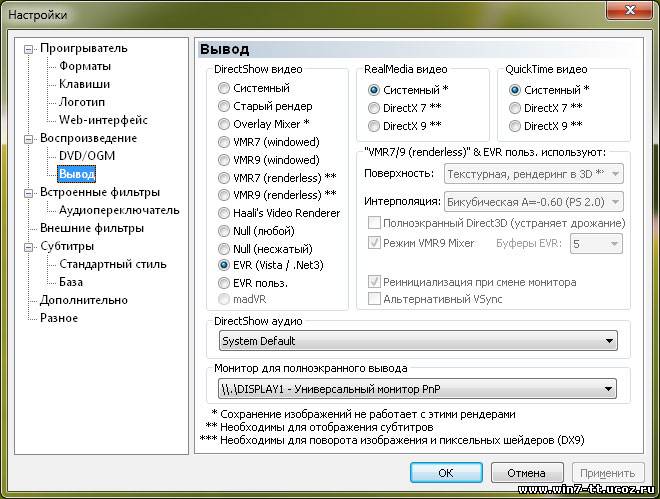Click the Отмена button
The image size is (660, 499).
(x=527, y=472)
